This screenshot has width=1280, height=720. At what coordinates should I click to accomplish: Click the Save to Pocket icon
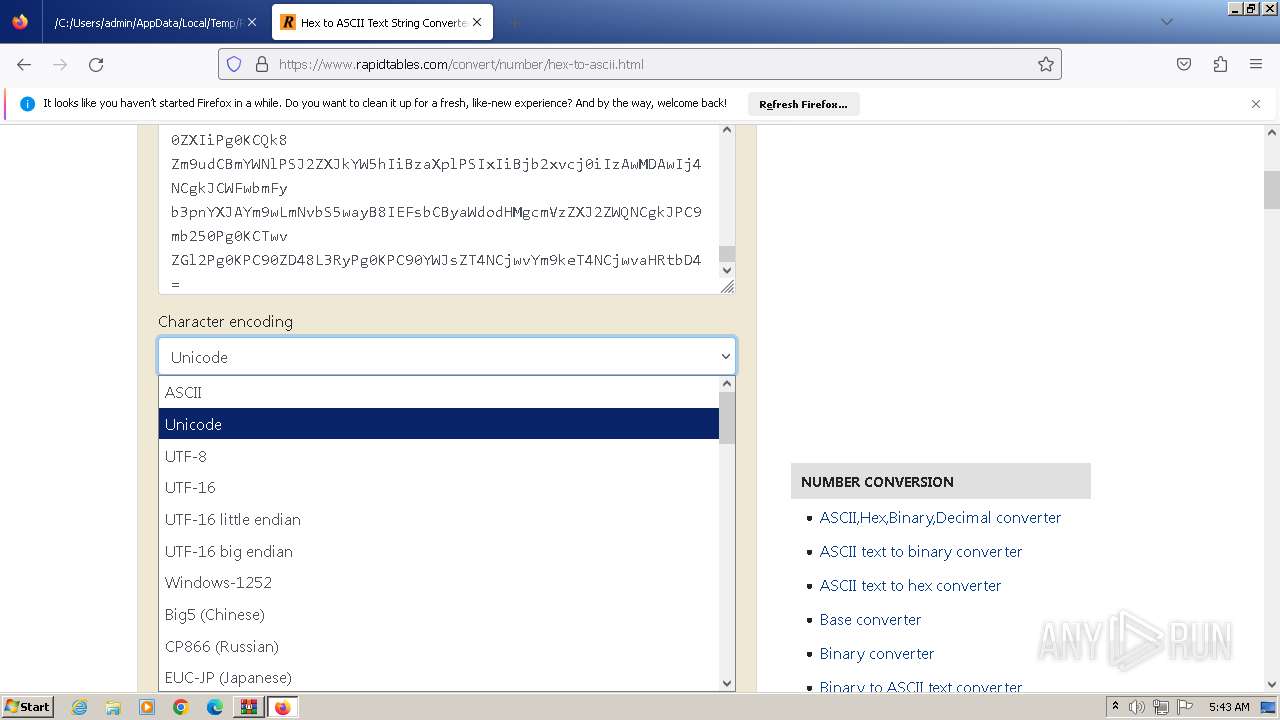click(1184, 64)
